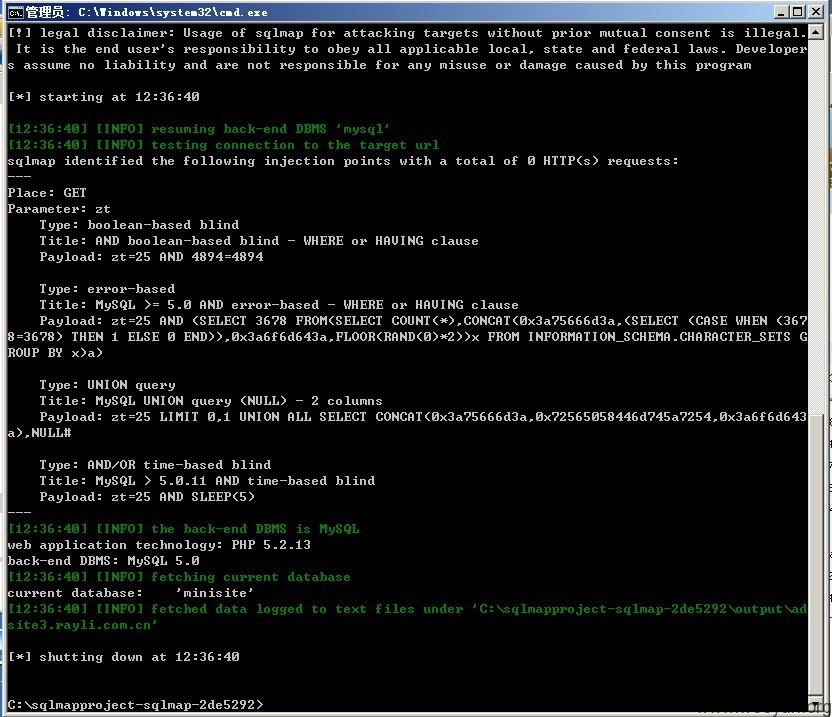This screenshot has width=832, height=717.
Task: Click 'INFORMATION_SCHEMA.CHARACTER_SETS' text
Action: (659, 336)
